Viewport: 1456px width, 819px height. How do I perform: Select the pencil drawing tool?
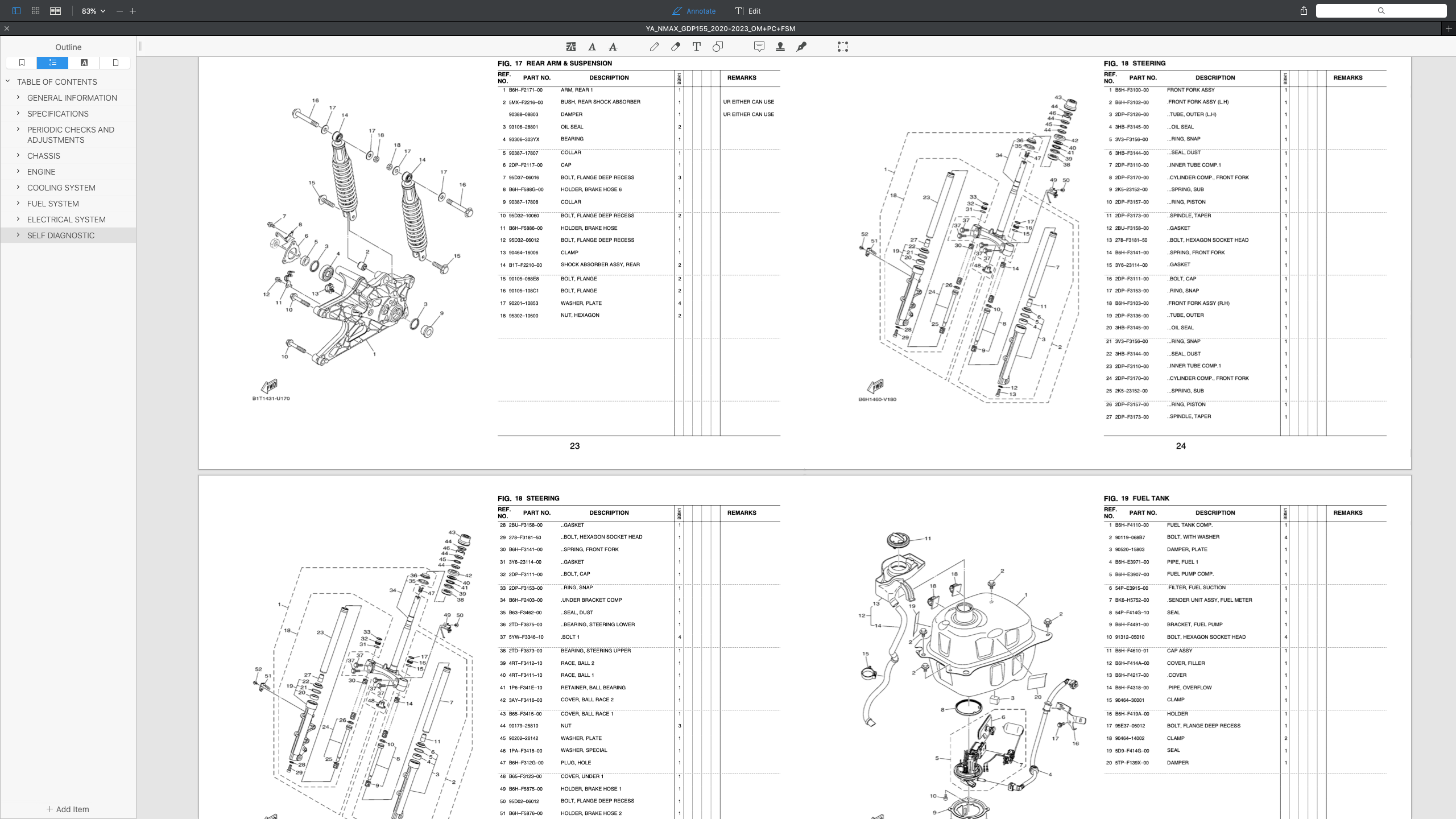655,47
